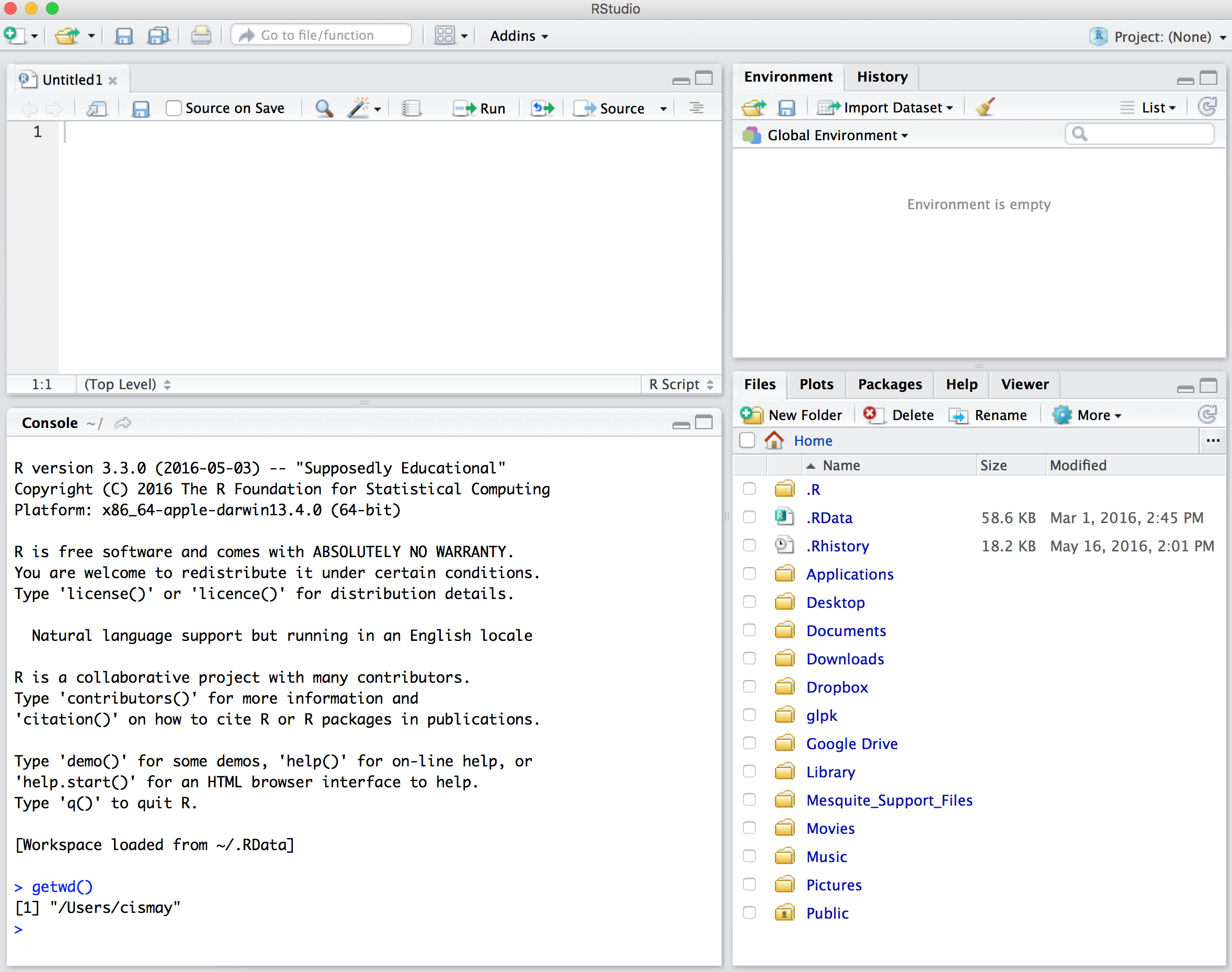This screenshot has width=1232, height=972.
Task: Click the New Folder button
Action: [792, 415]
